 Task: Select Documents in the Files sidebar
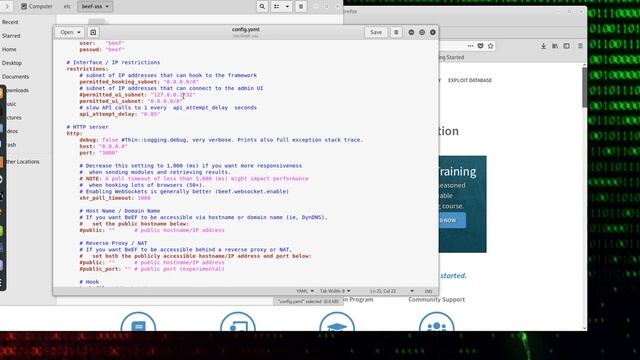click(x=16, y=77)
